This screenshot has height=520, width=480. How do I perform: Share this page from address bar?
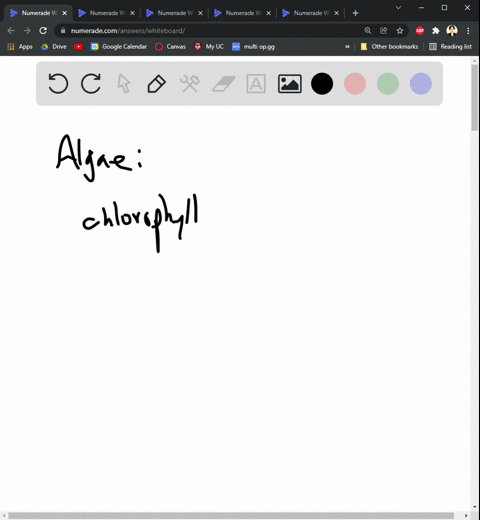point(384,31)
